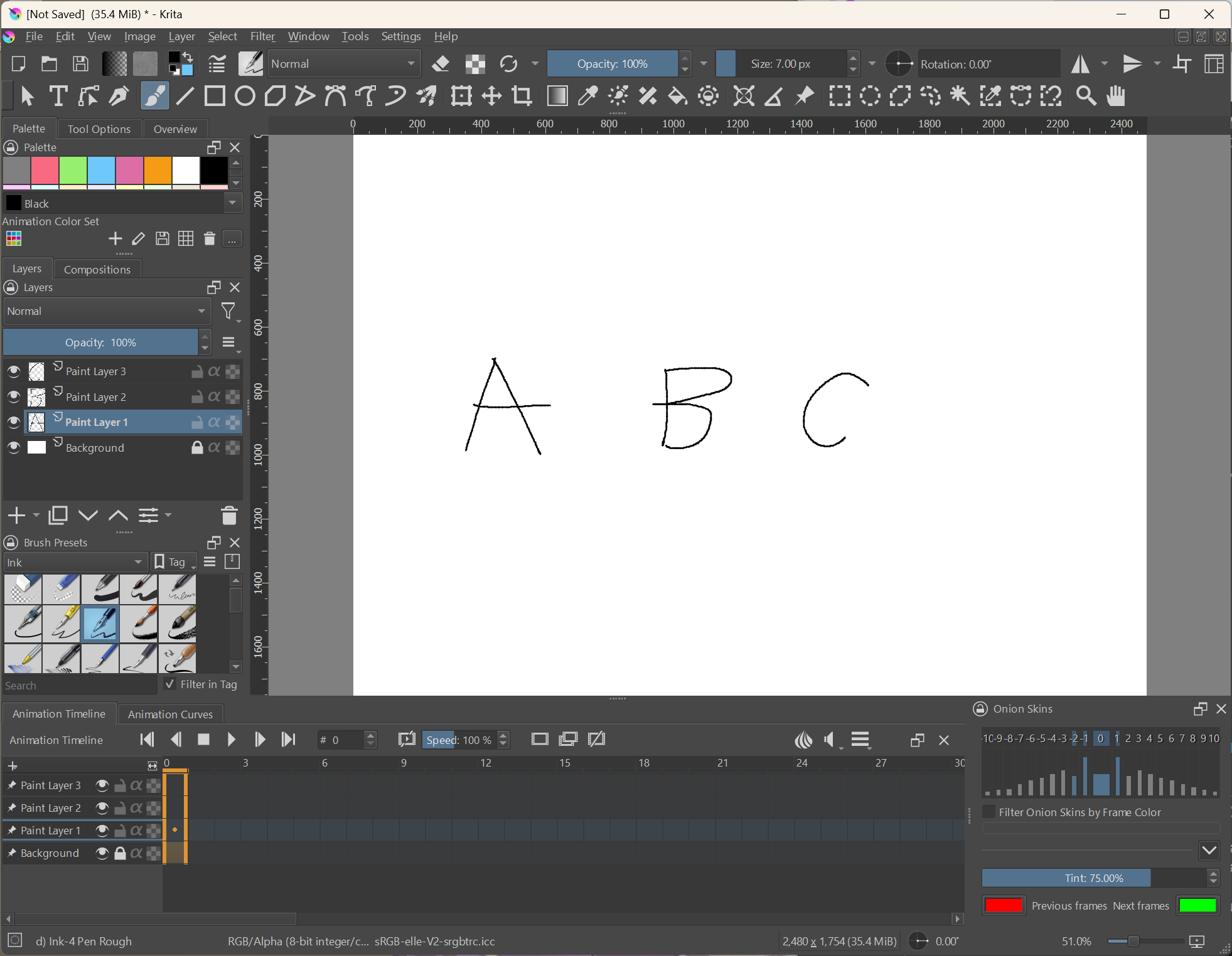Click horizontal mirror tool icon
The width and height of the screenshot is (1232, 956).
1080,63
